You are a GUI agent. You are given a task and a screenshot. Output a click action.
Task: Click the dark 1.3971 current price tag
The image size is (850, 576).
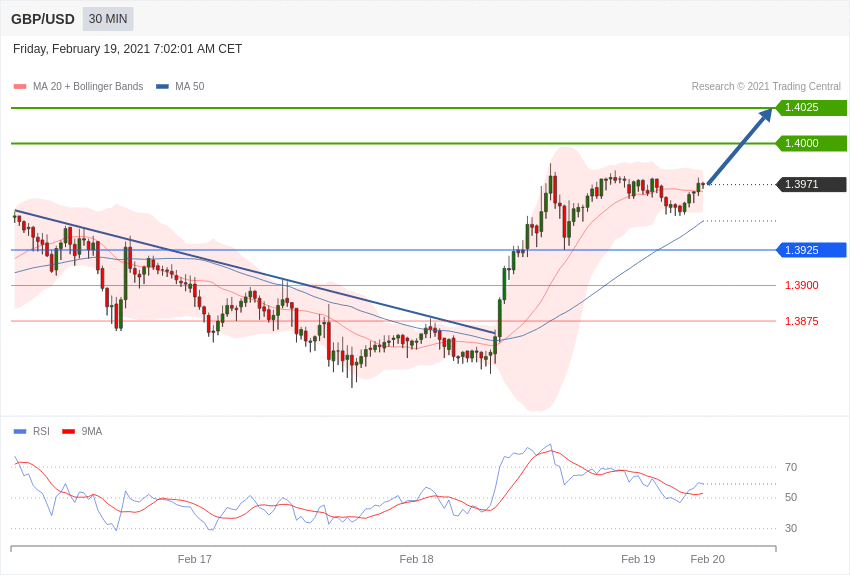[x=811, y=184]
